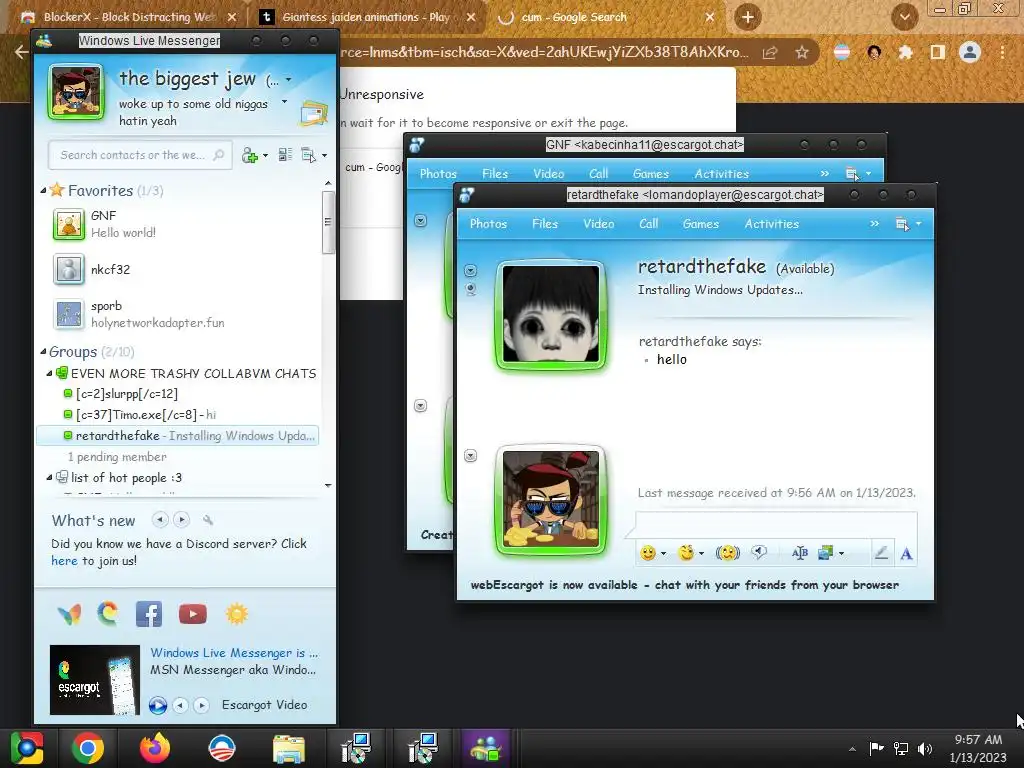The width and height of the screenshot is (1024, 768).
Task: Choose the wink icon in chat
Action: (x=686, y=553)
